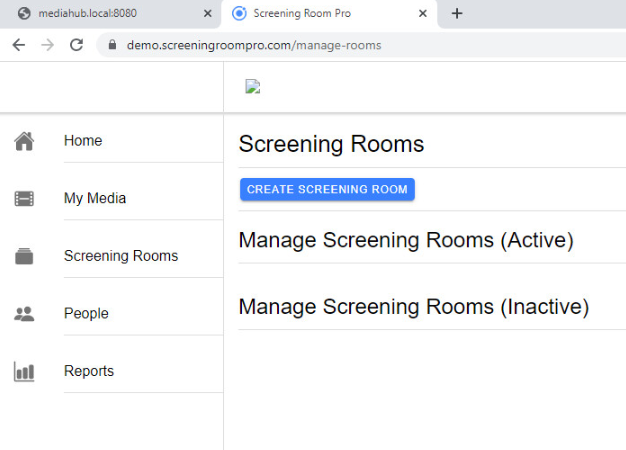
Task: Go to the People sidebar entry
Action: tap(86, 313)
